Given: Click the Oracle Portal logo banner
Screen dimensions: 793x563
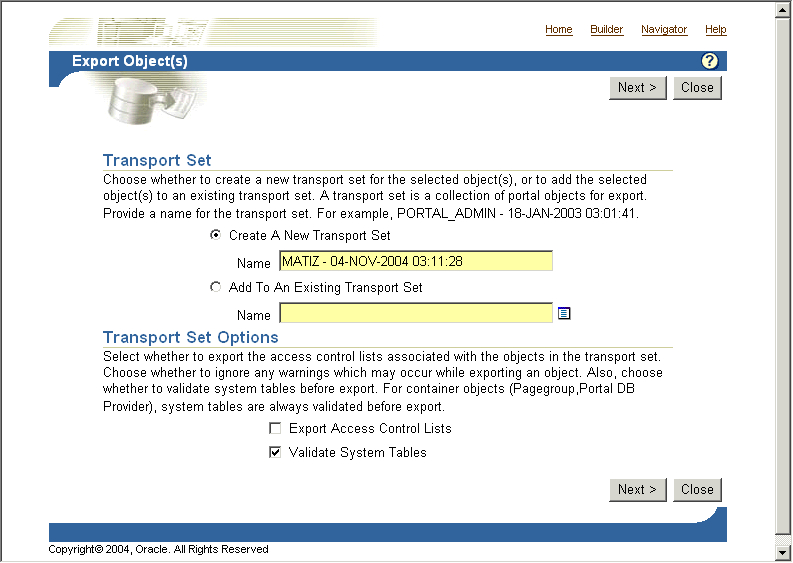Looking at the screenshot, I should click(x=212, y=32).
